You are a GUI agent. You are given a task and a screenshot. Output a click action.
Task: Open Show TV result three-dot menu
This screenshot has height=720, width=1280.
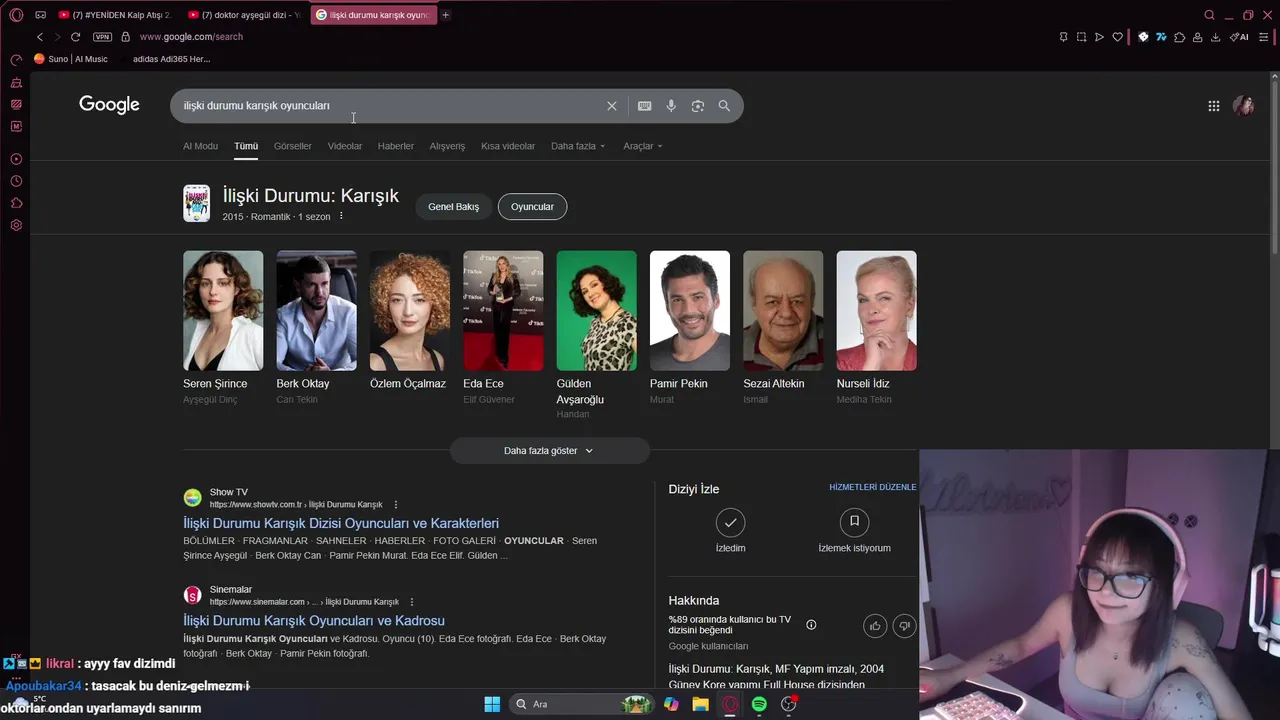pyautogui.click(x=396, y=505)
